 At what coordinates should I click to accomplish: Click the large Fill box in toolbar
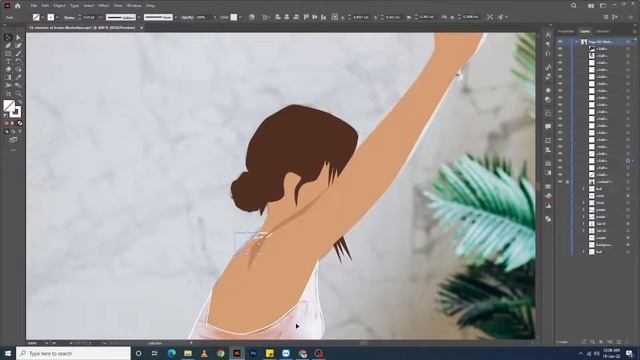tap(9, 106)
